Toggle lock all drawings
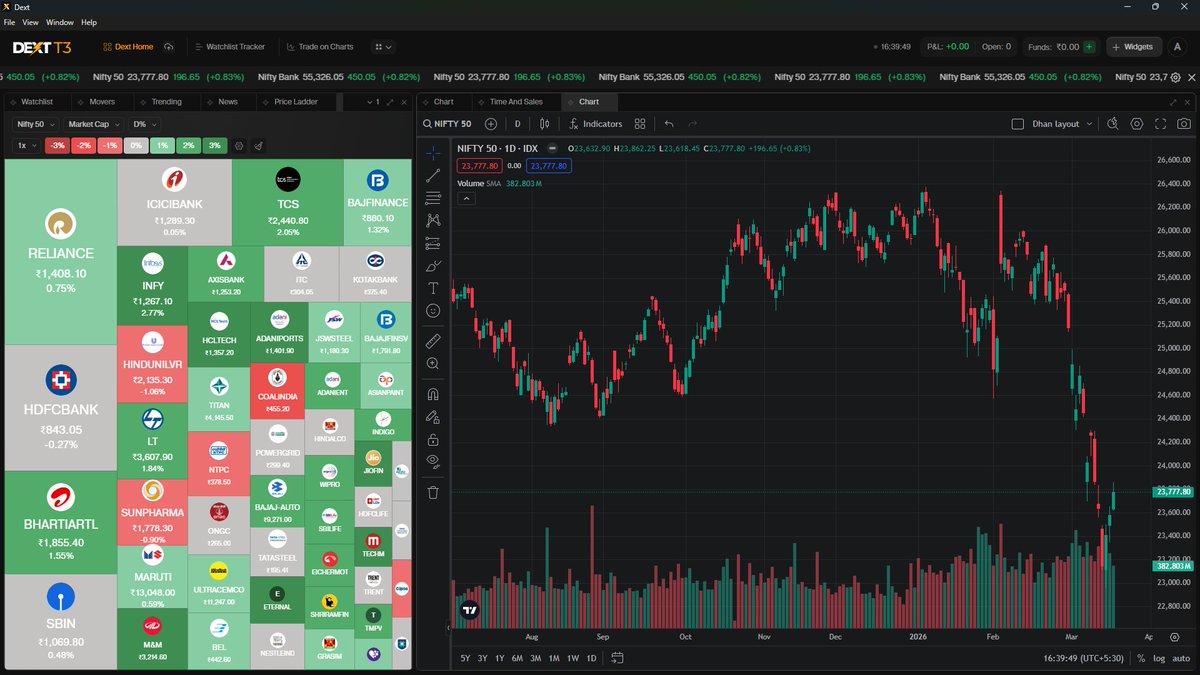The image size is (1200, 675). tap(433, 440)
